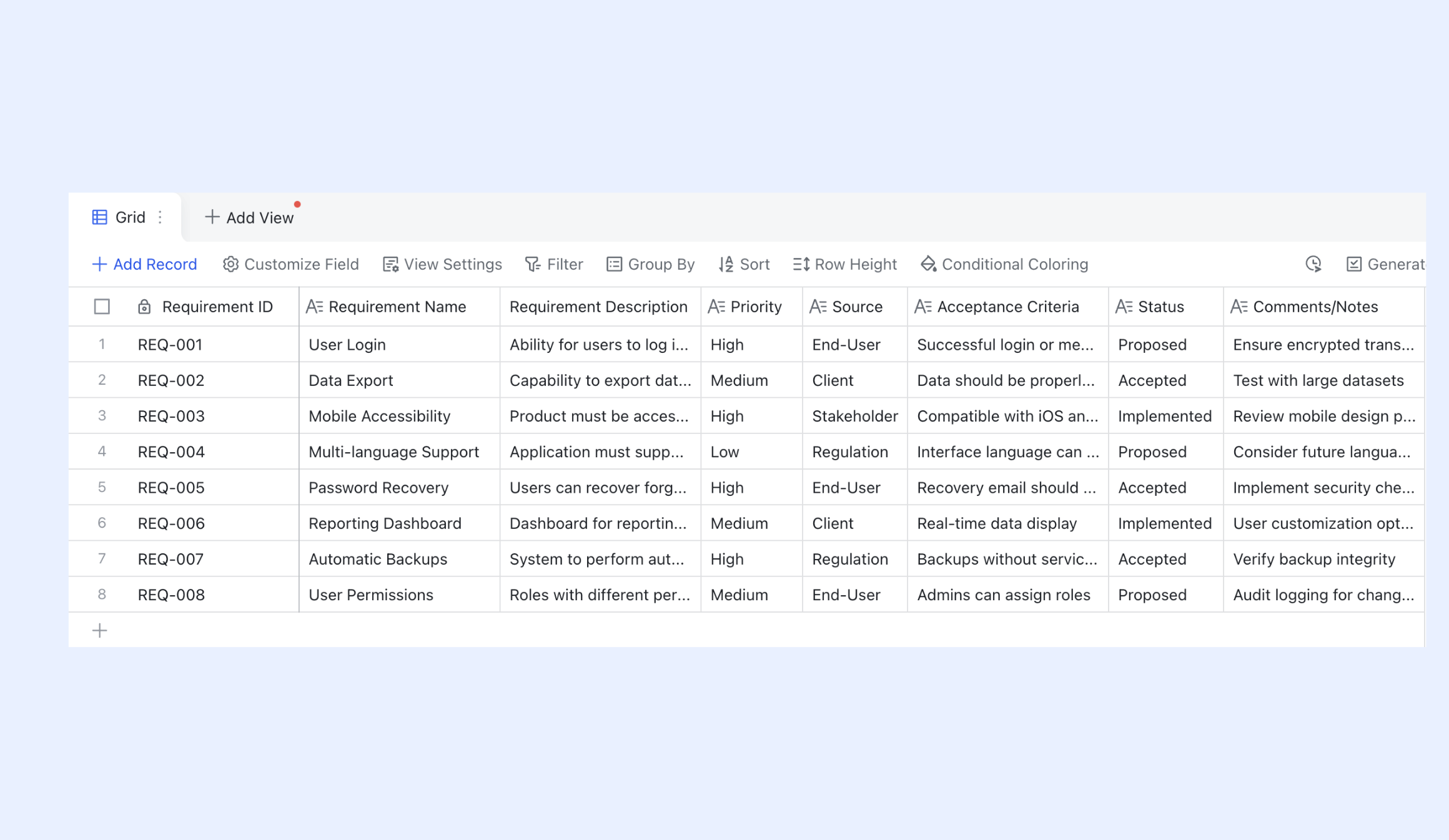Open the Filter options

coord(555,264)
